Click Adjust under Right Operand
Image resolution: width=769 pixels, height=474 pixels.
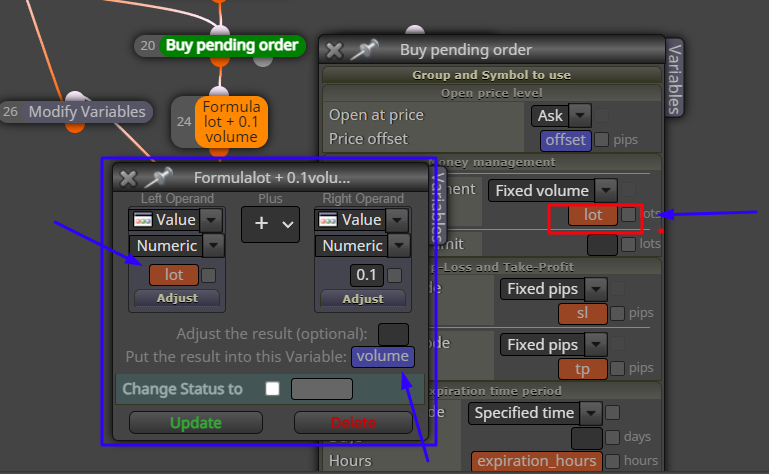tap(363, 298)
